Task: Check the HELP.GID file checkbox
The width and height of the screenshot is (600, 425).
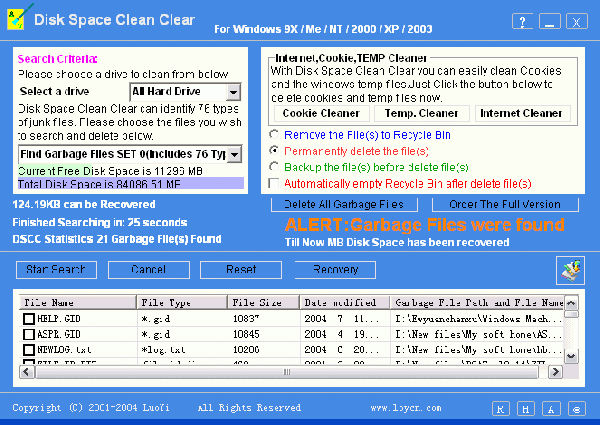Action: (29, 319)
